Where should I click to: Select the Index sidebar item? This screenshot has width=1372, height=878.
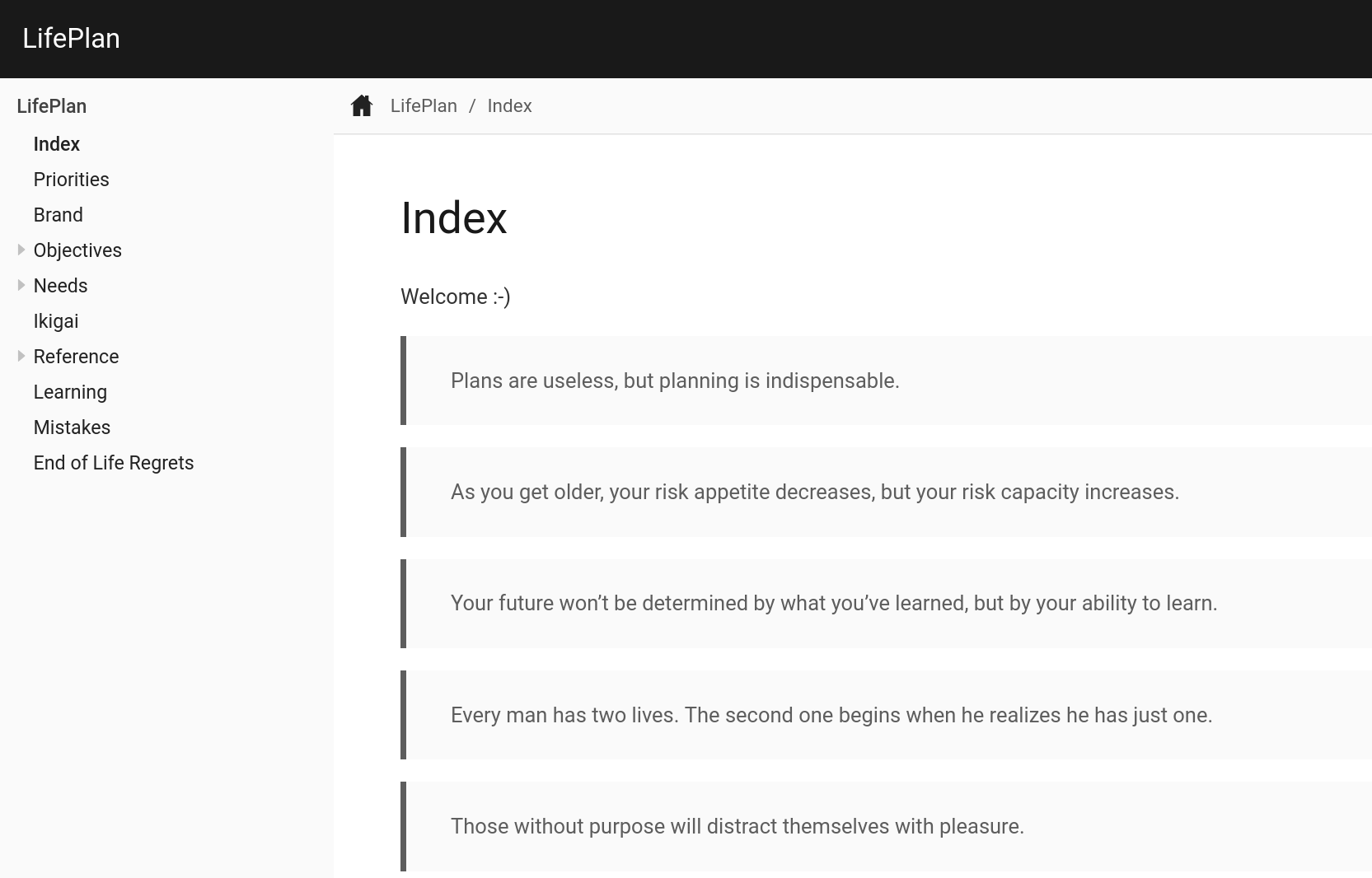pos(57,144)
